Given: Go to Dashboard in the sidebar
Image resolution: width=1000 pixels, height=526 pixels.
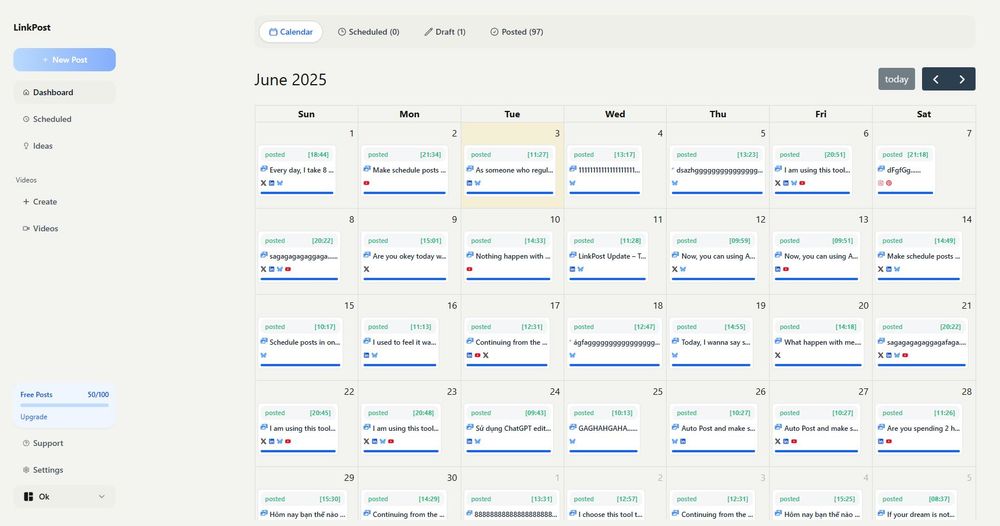Looking at the screenshot, I should click(x=64, y=92).
